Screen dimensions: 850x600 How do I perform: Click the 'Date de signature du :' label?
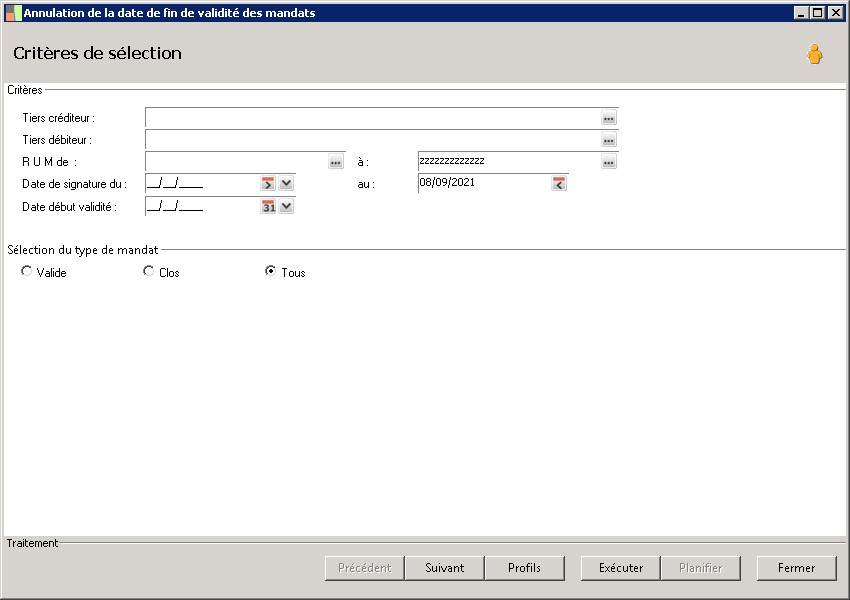click(74, 184)
